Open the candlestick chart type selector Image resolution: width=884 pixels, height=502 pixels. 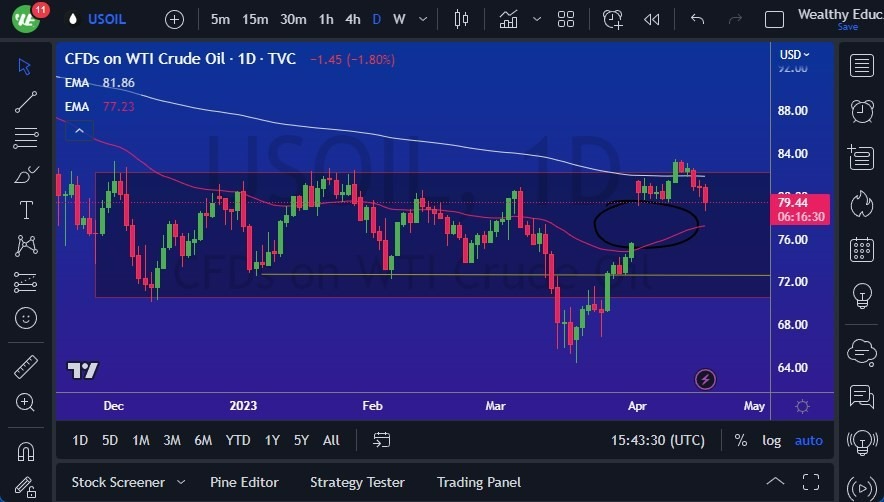461,20
